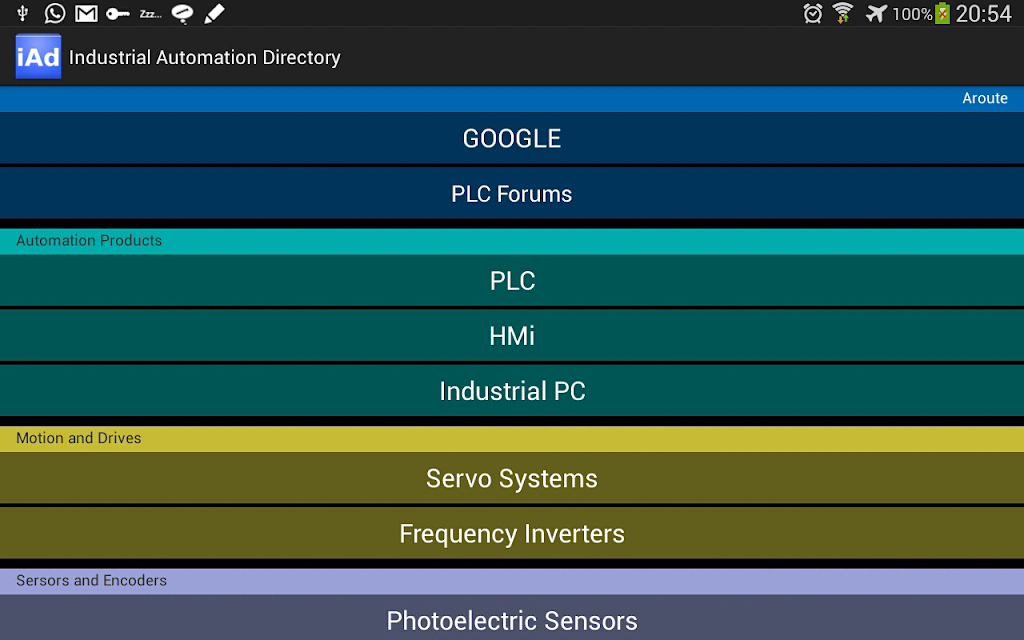Tap the pencil notification icon
The image size is (1024, 640).
coord(214,14)
